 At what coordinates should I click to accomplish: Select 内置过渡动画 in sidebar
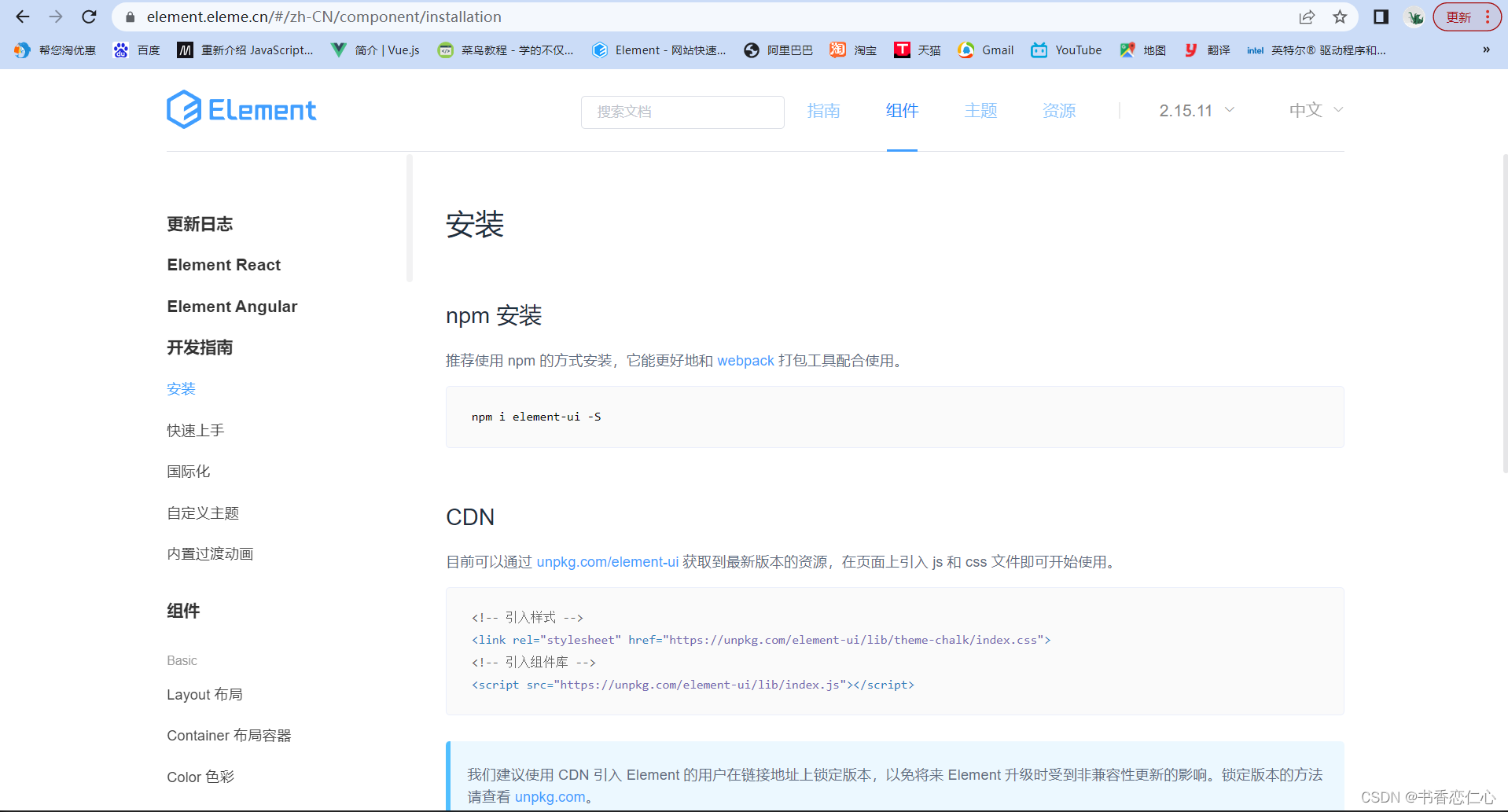tap(210, 554)
